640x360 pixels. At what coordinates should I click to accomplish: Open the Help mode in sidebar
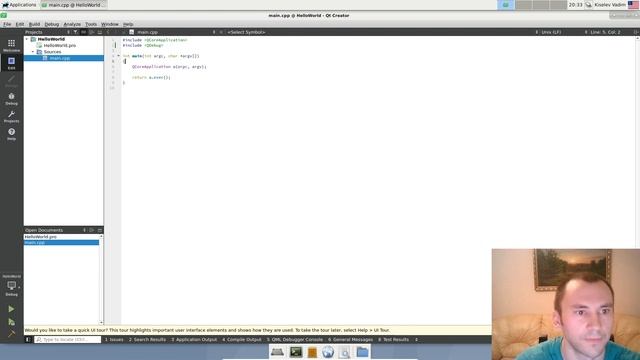pyautogui.click(x=11, y=134)
